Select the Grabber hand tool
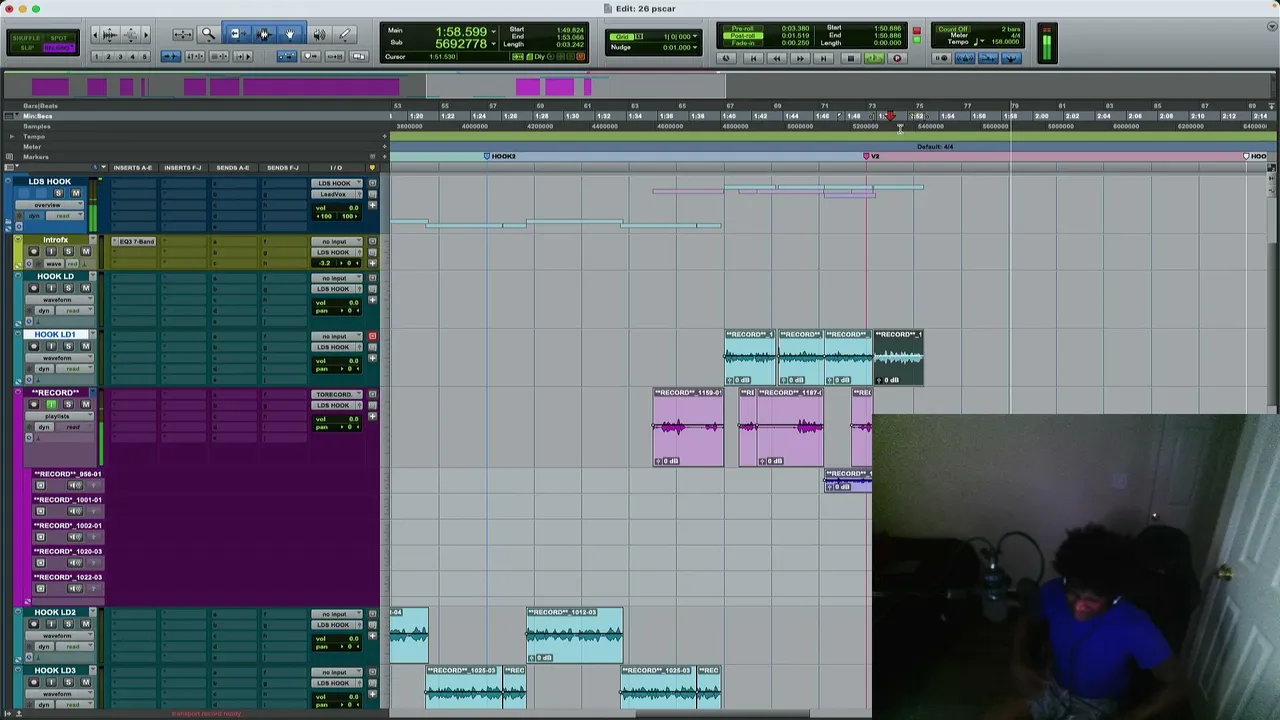1280x720 pixels. [290, 35]
